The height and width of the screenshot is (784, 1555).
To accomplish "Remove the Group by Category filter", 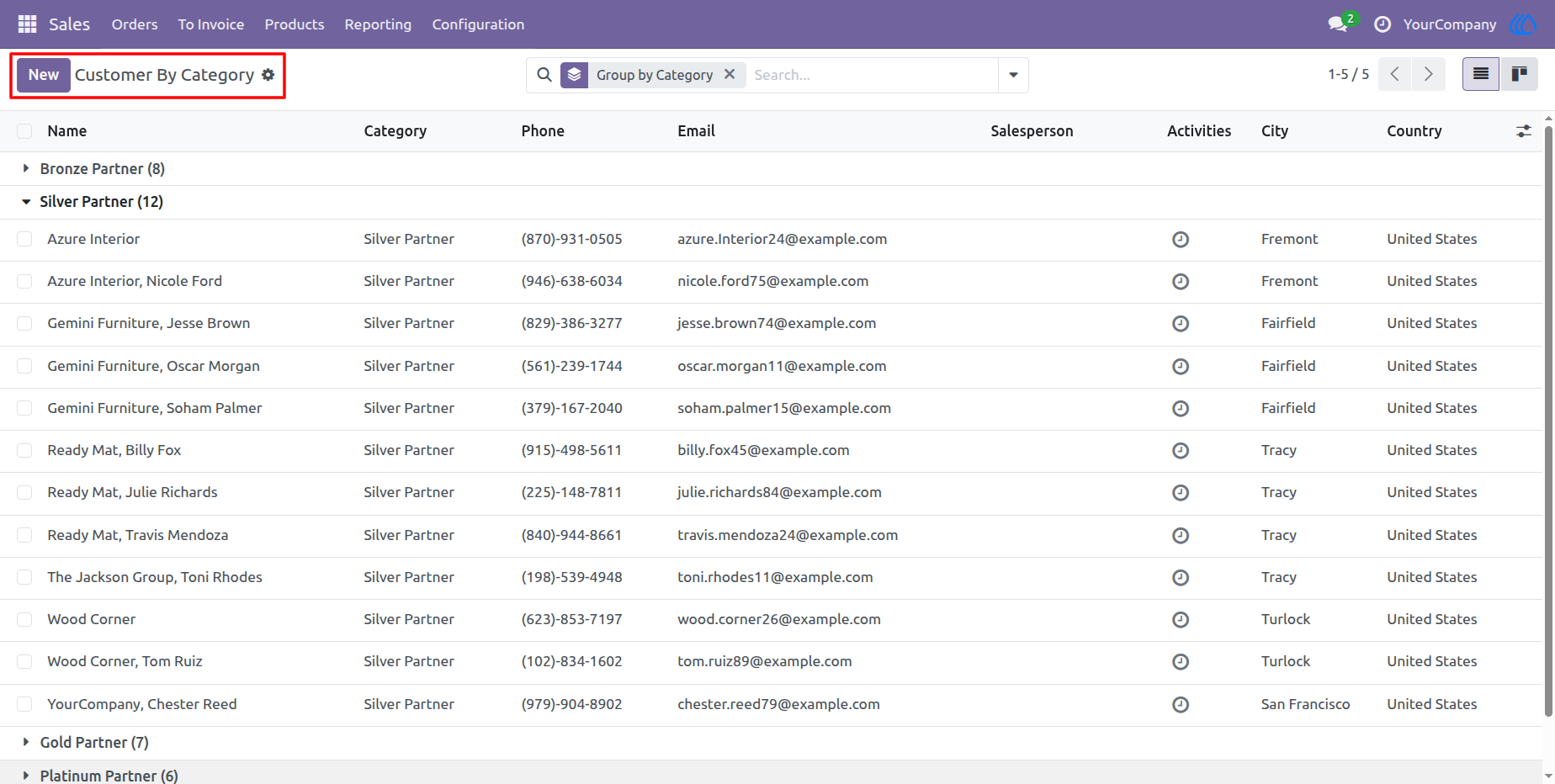I will 730,74.
